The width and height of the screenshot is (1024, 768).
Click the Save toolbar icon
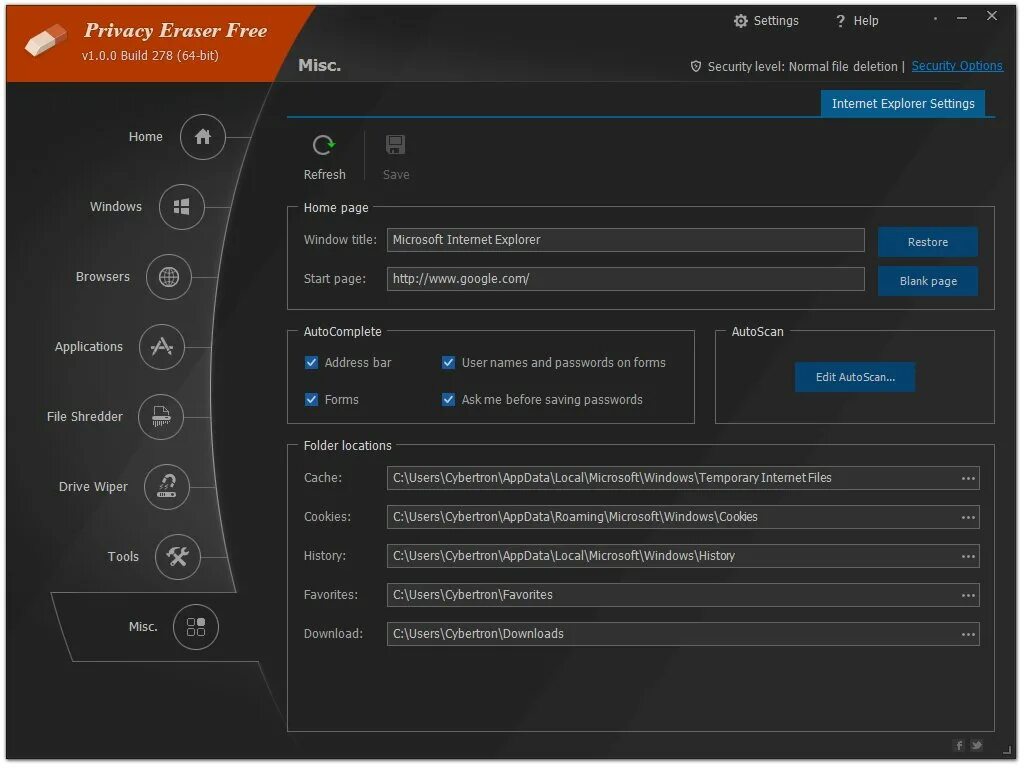click(x=395, y=145)
